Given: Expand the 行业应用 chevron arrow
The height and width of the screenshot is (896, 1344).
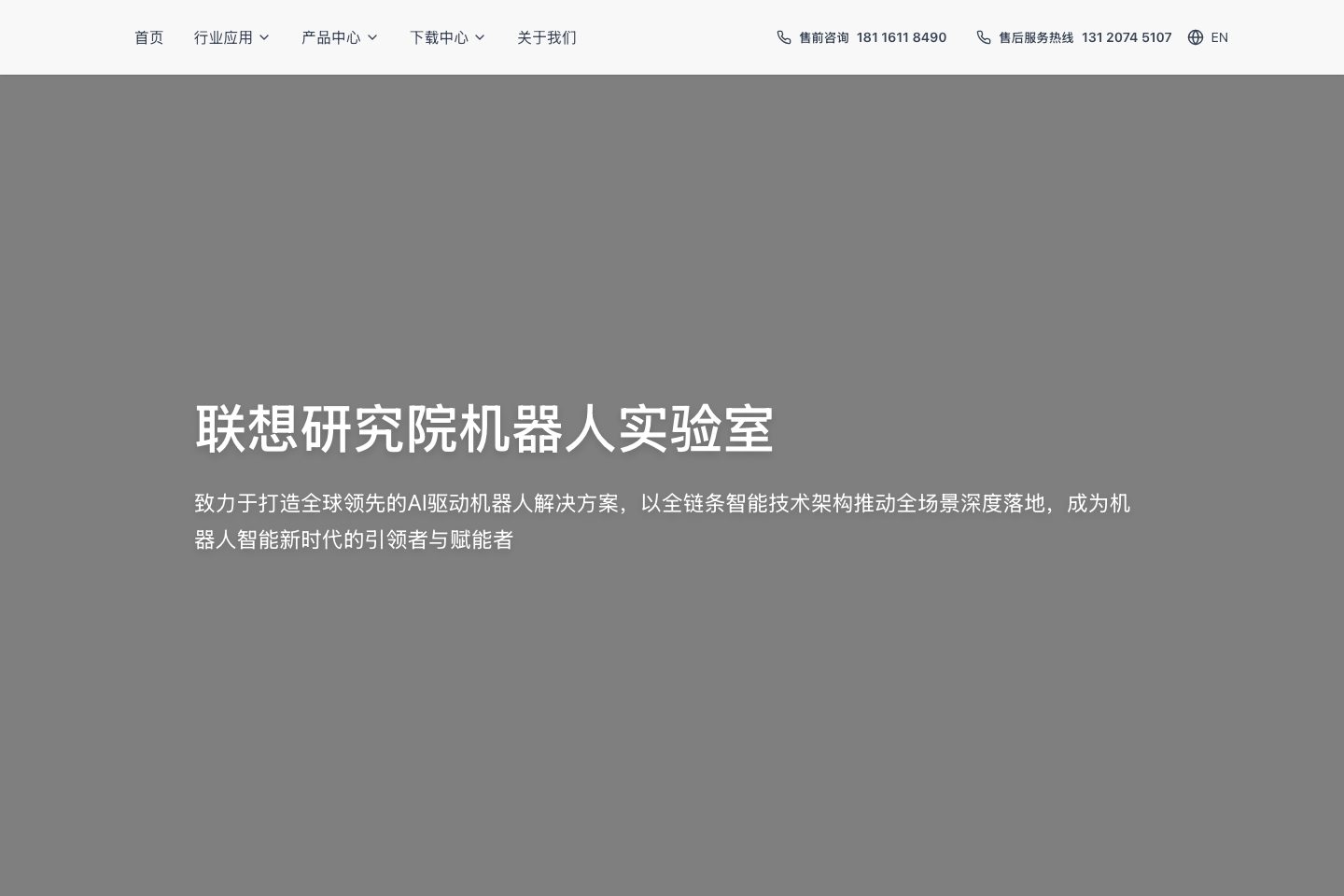Looking at the screenshot, I should [264, 37].
